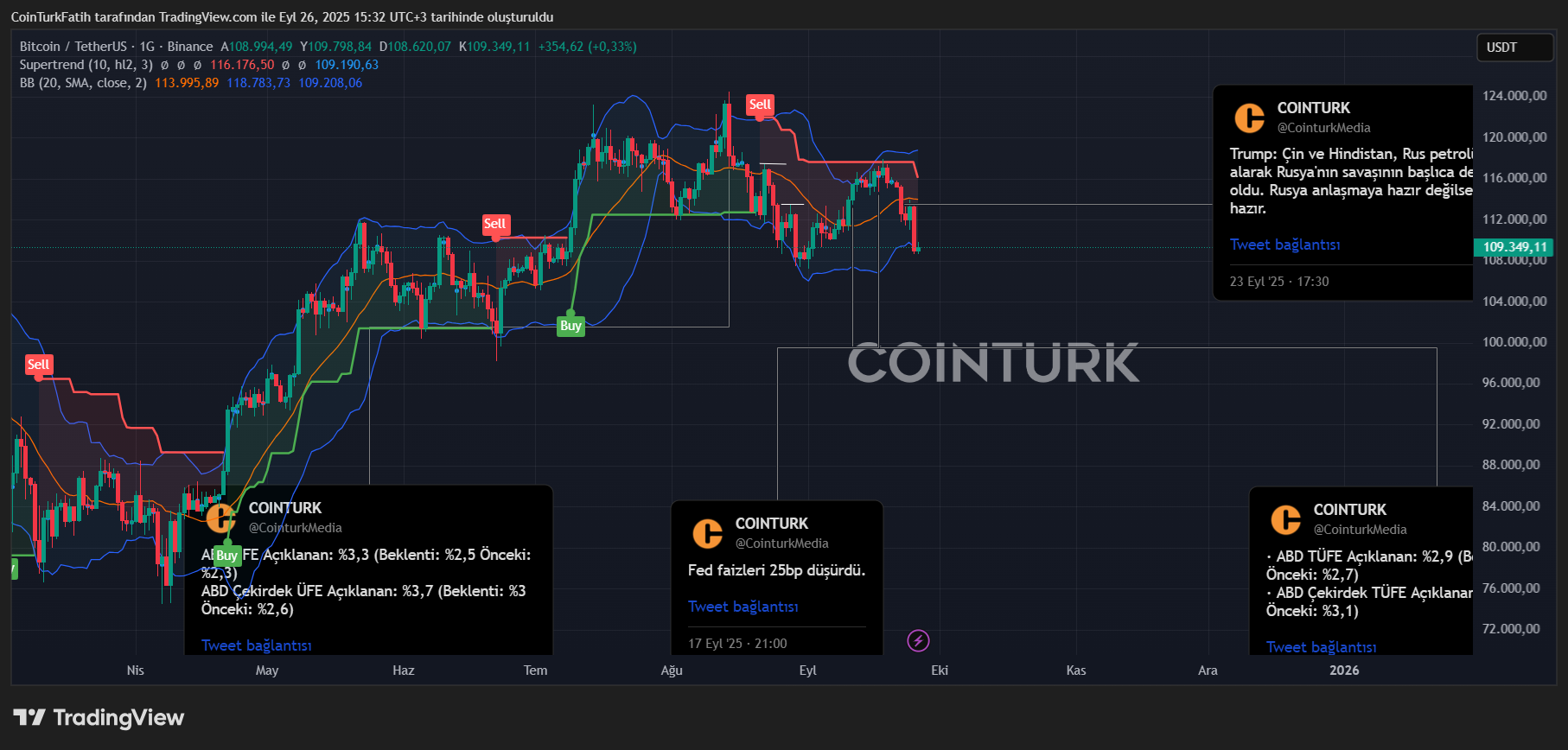Screen dimensions: 1568x750
Task: Click the Tem label on the time axis
Action: tap(536, 671)
